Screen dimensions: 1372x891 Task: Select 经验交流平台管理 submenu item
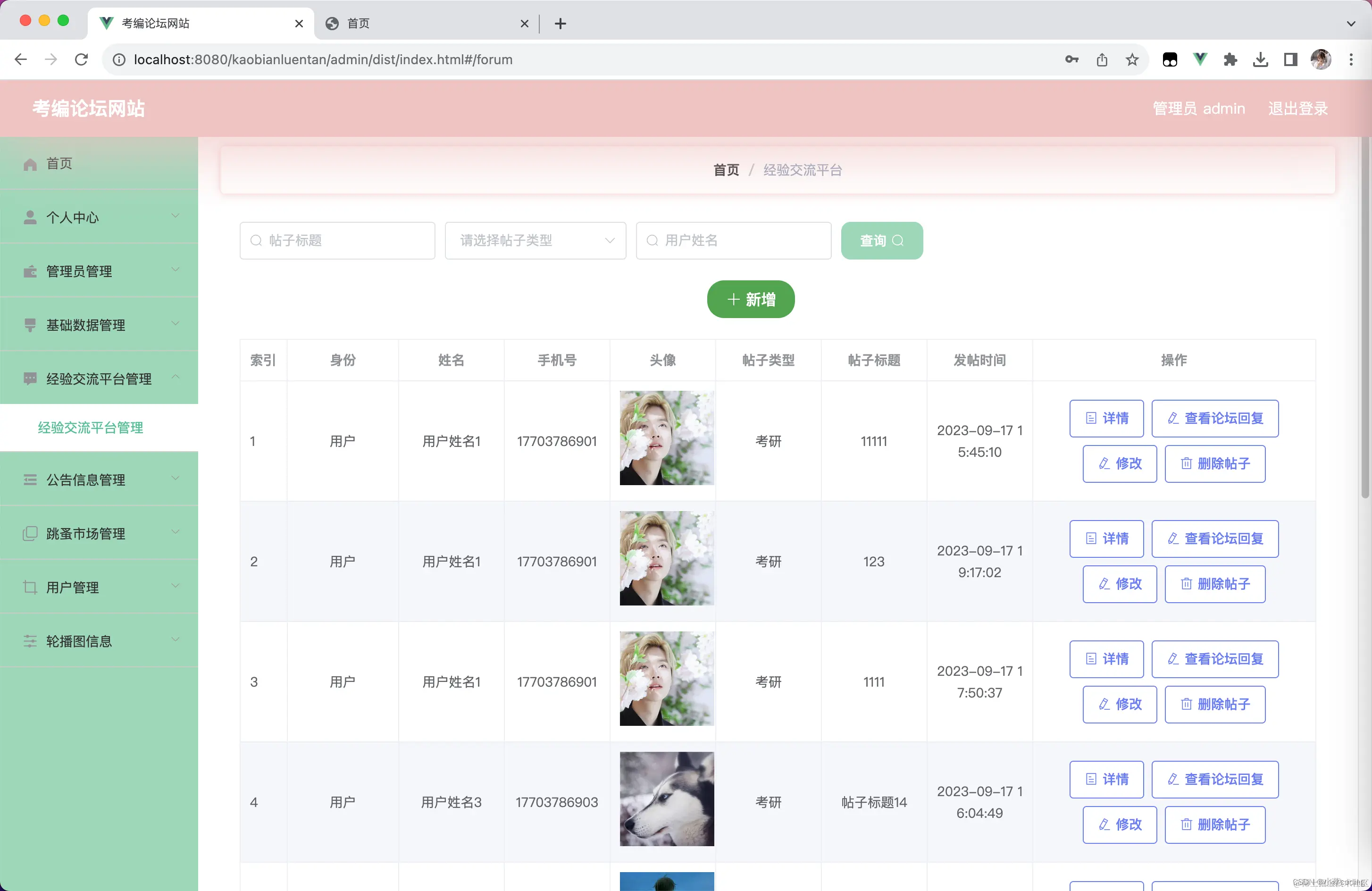(91, 428)
